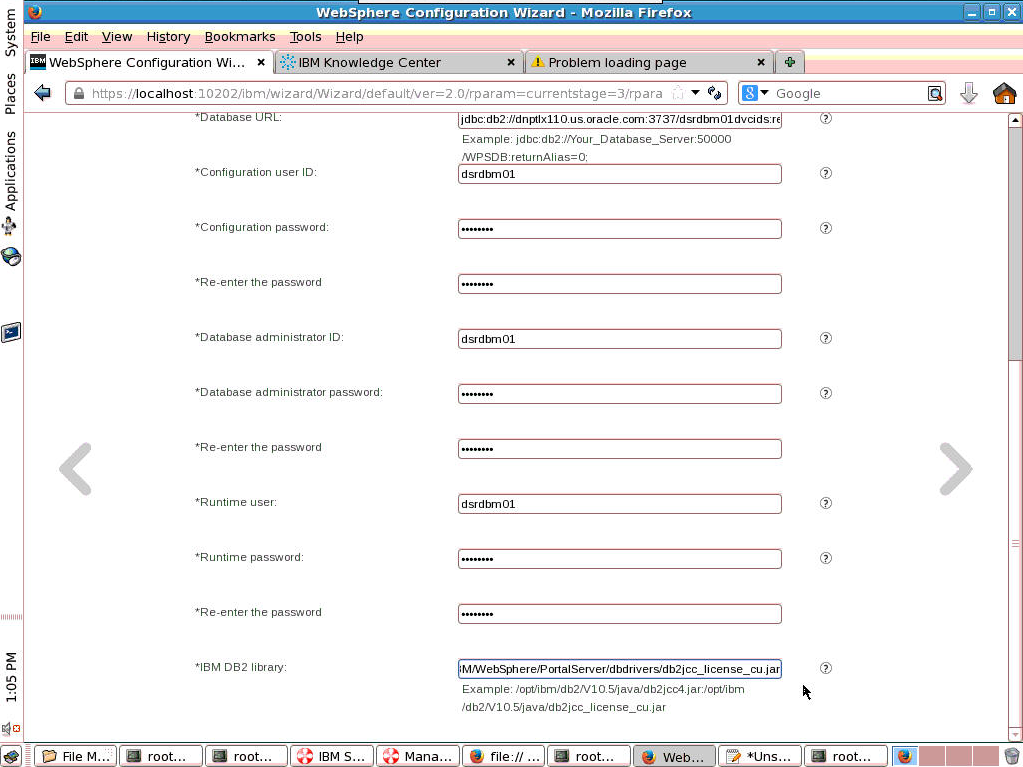The height and width of the screenshot is (767, 1023).
Task: Open the File Manager taskbar item
Action: (76, 756)
